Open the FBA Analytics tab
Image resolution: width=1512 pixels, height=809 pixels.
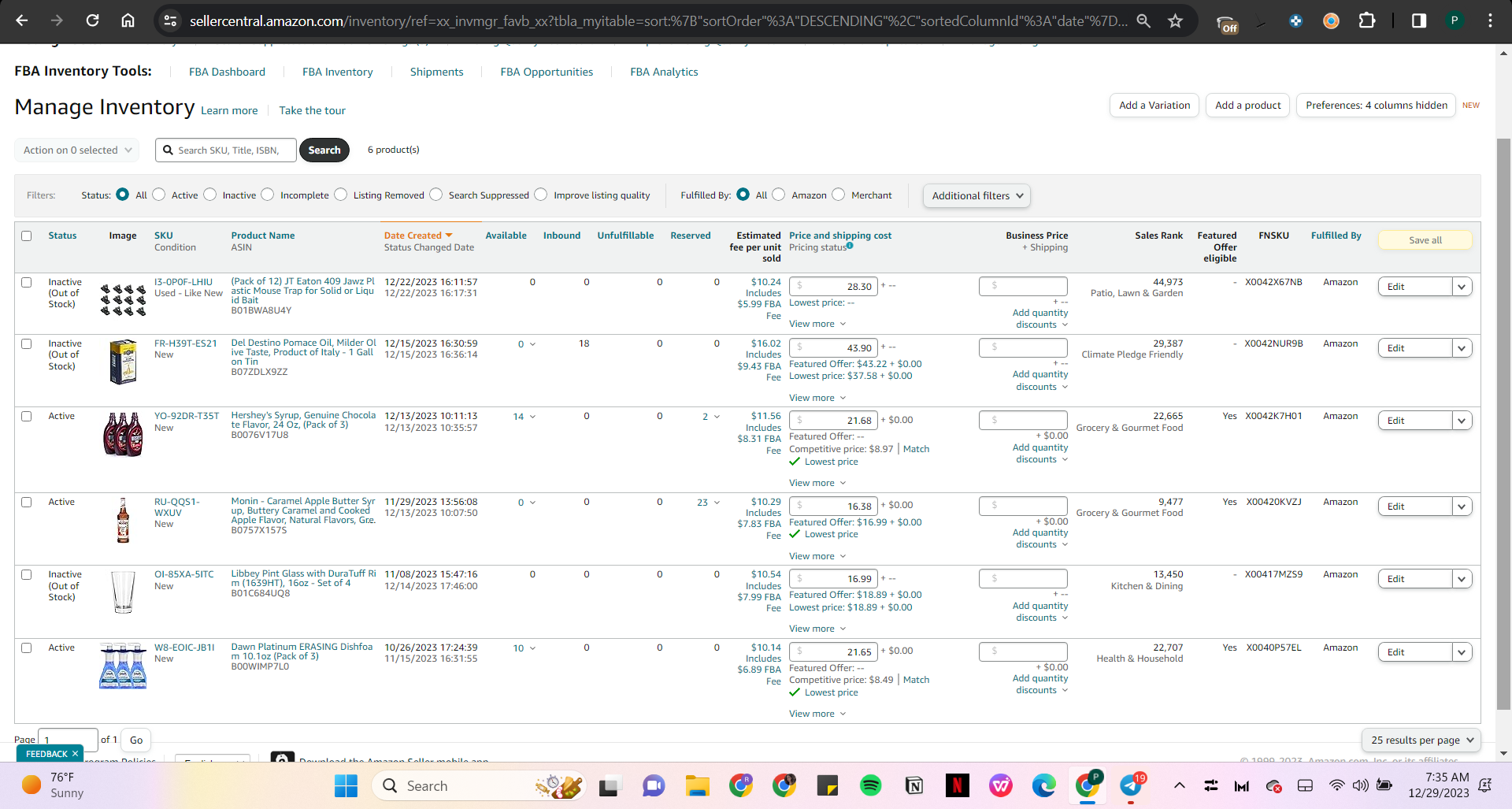(x=664, y=72)
